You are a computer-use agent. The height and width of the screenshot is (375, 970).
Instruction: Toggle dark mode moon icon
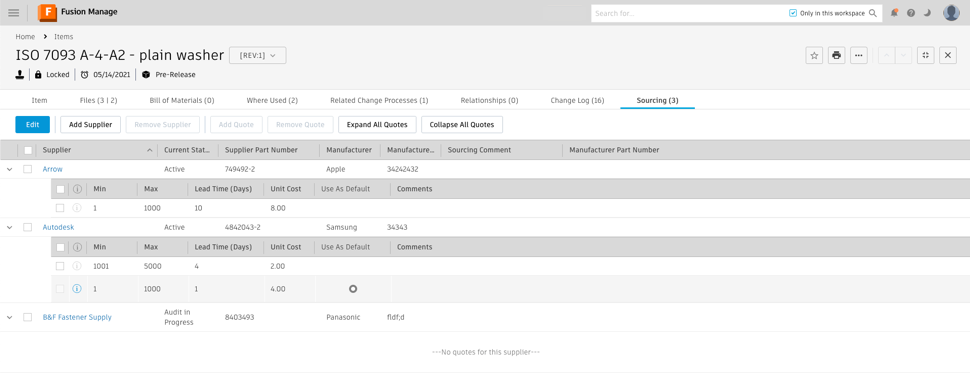[927, 13]
